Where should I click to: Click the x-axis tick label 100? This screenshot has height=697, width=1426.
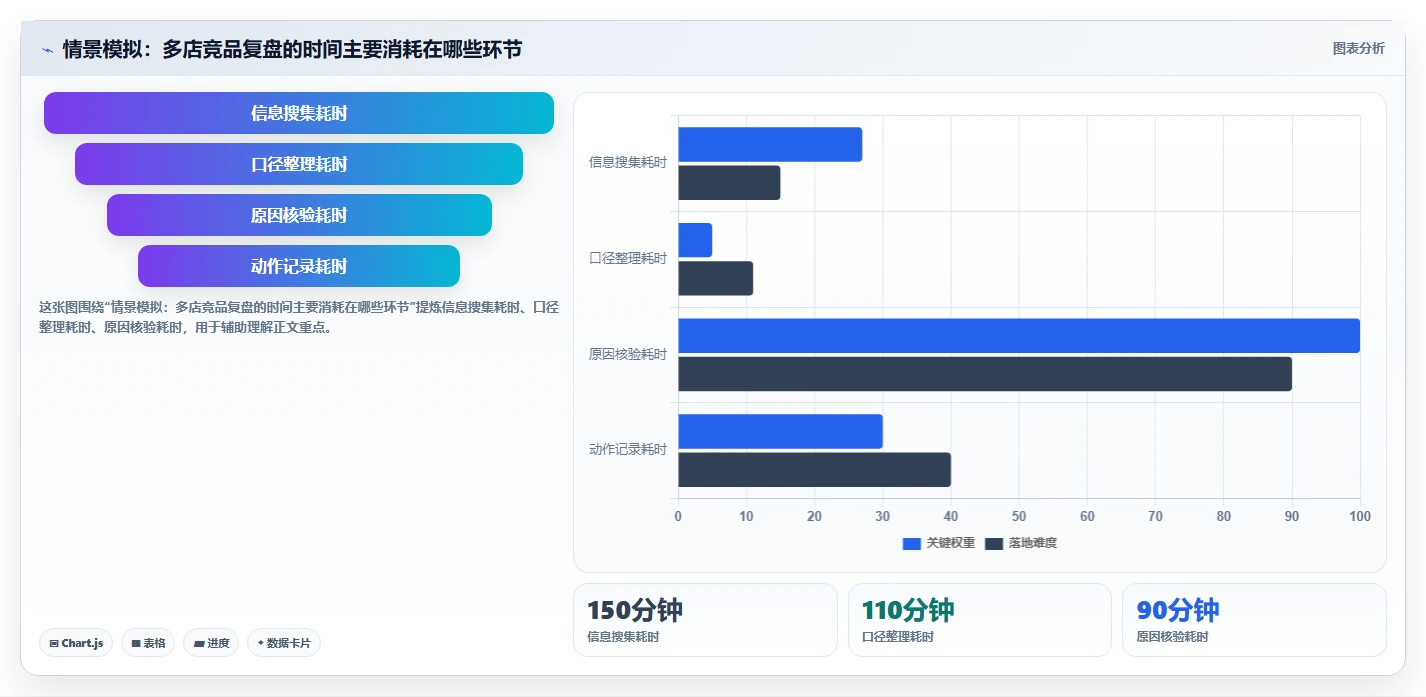point(1360,516)
